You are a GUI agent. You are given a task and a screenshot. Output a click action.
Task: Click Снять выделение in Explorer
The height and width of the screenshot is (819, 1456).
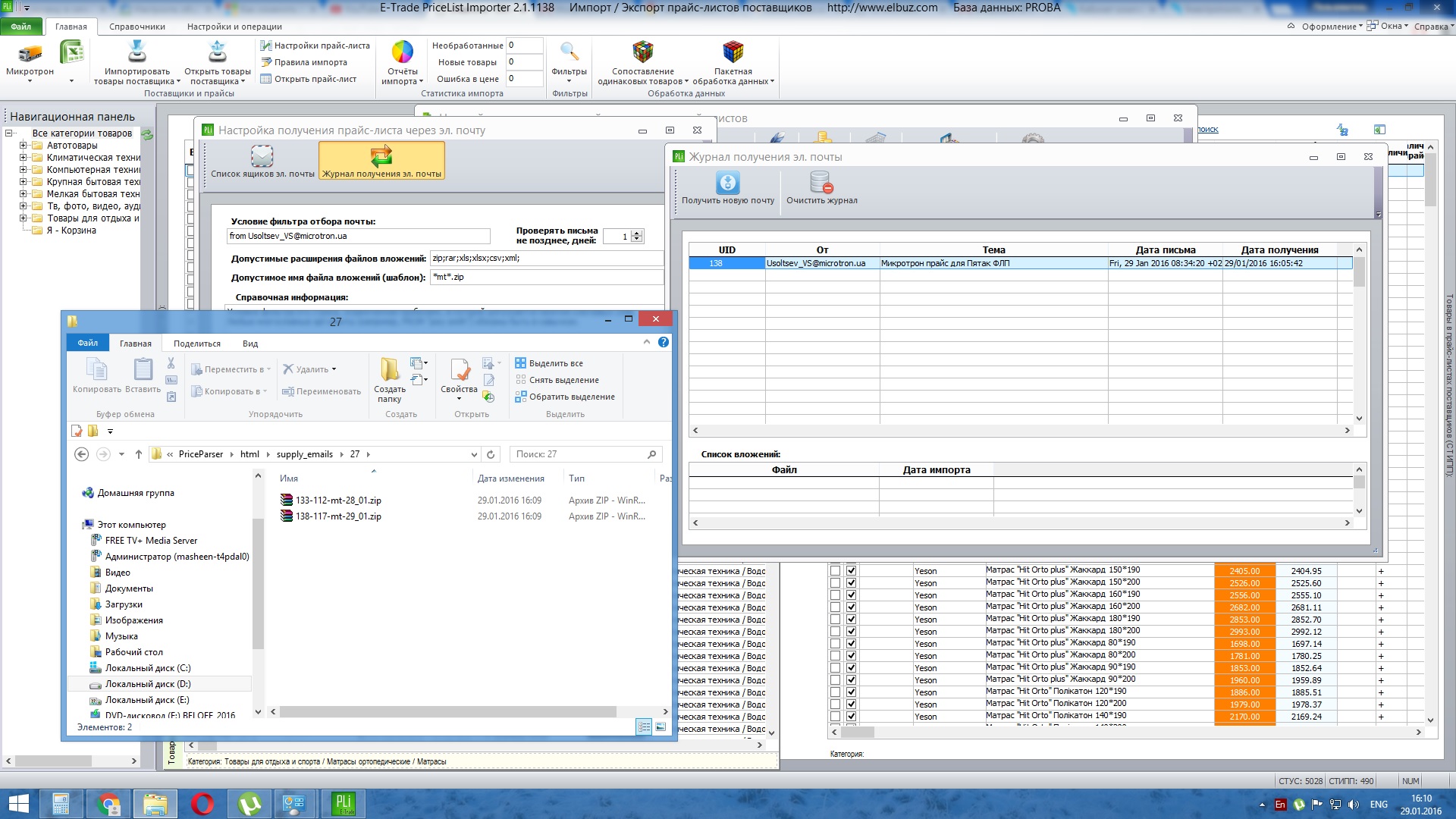click(x=557, y=380)
